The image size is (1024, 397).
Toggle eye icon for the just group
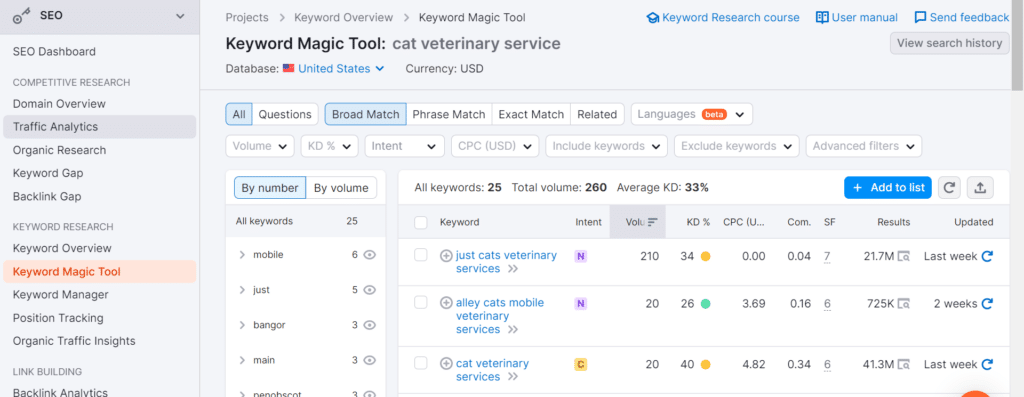pyautogui.click(x=370, y=290)
